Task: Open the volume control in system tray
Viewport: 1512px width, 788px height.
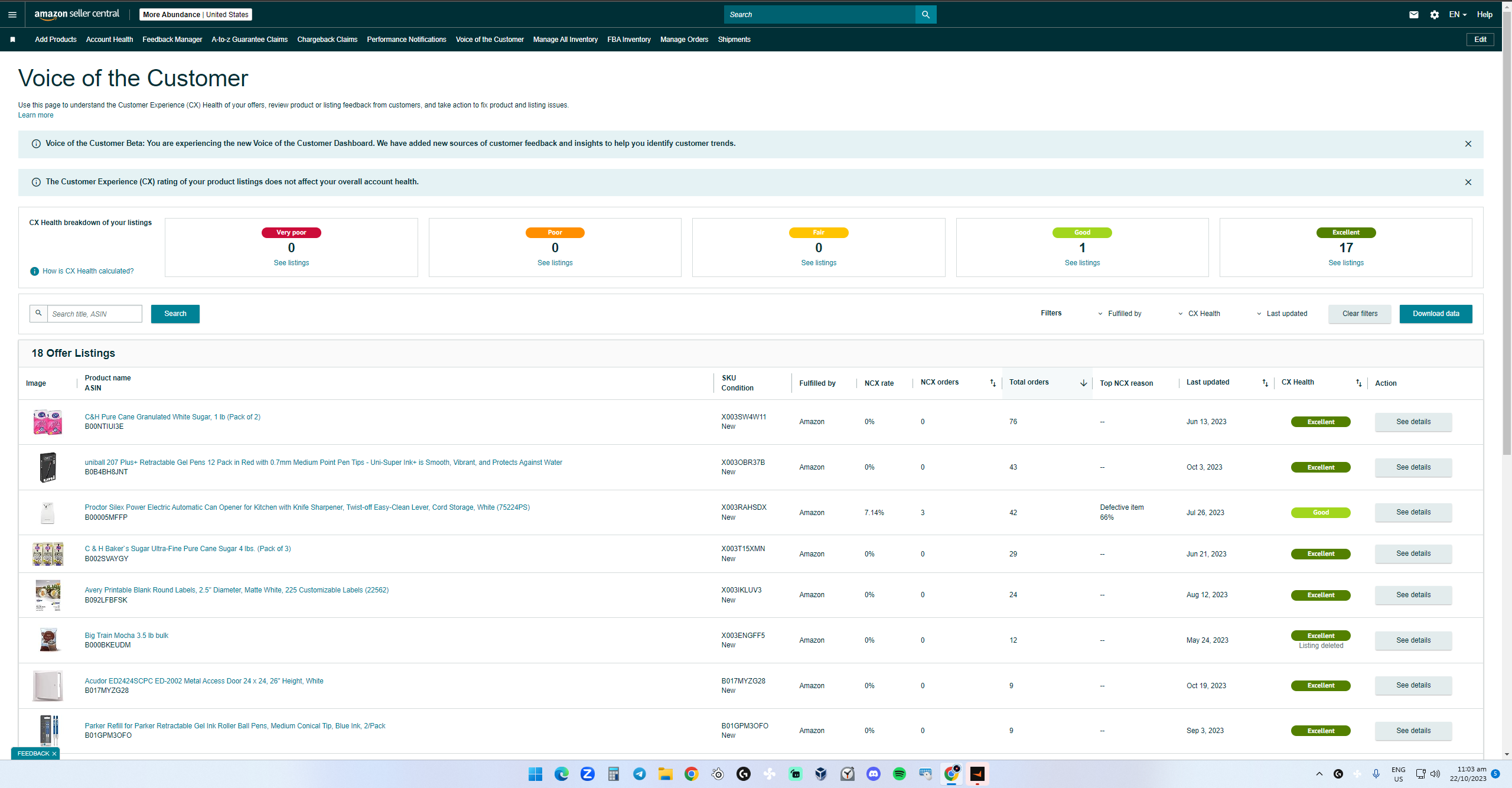Action: (x=1435, y=774)
